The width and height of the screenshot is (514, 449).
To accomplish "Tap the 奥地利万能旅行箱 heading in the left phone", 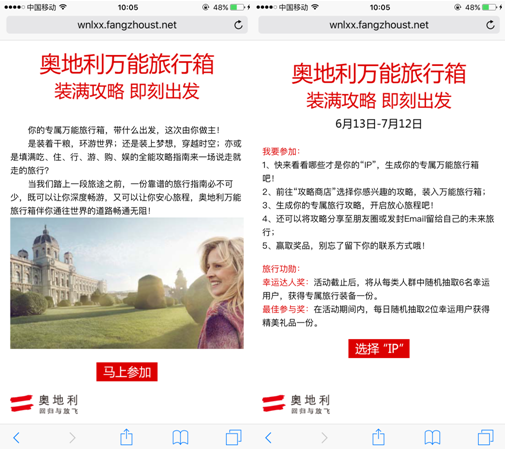I will (x=127, y=64).
